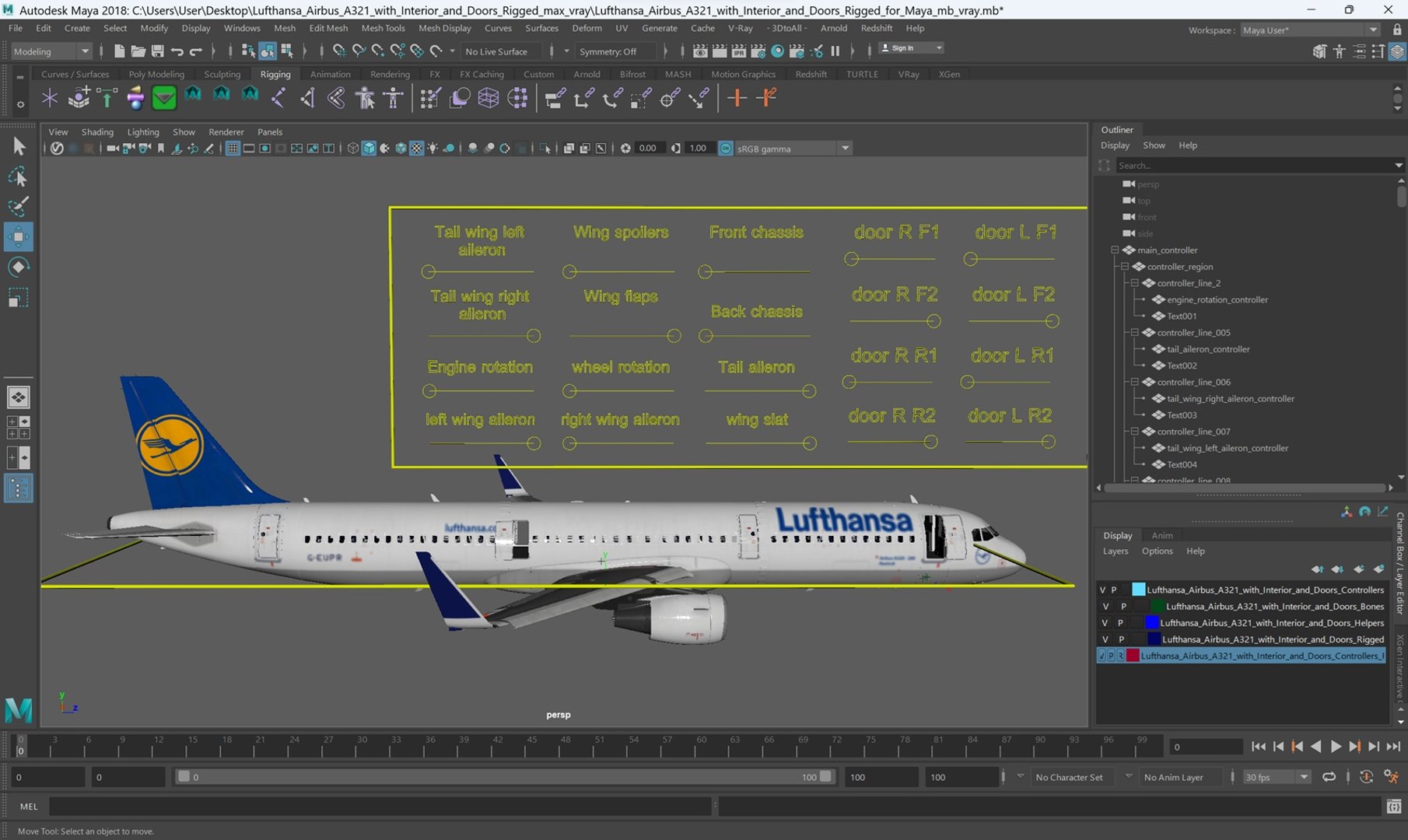Open the Script Editor icon

pyautogui.click(x=1393, y=807)
